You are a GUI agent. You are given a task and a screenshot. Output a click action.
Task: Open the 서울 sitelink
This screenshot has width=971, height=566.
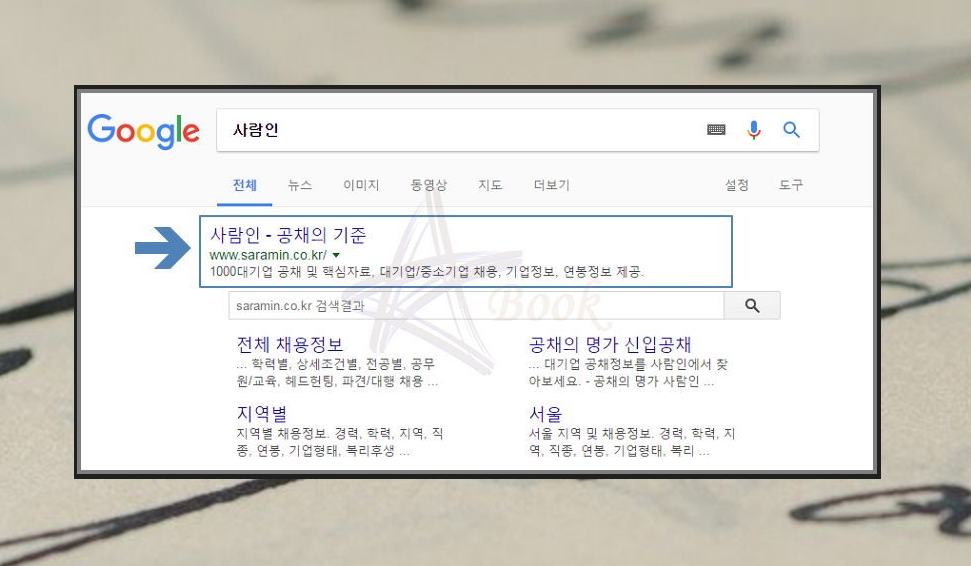pyautogui.click(x=546, y=414)
